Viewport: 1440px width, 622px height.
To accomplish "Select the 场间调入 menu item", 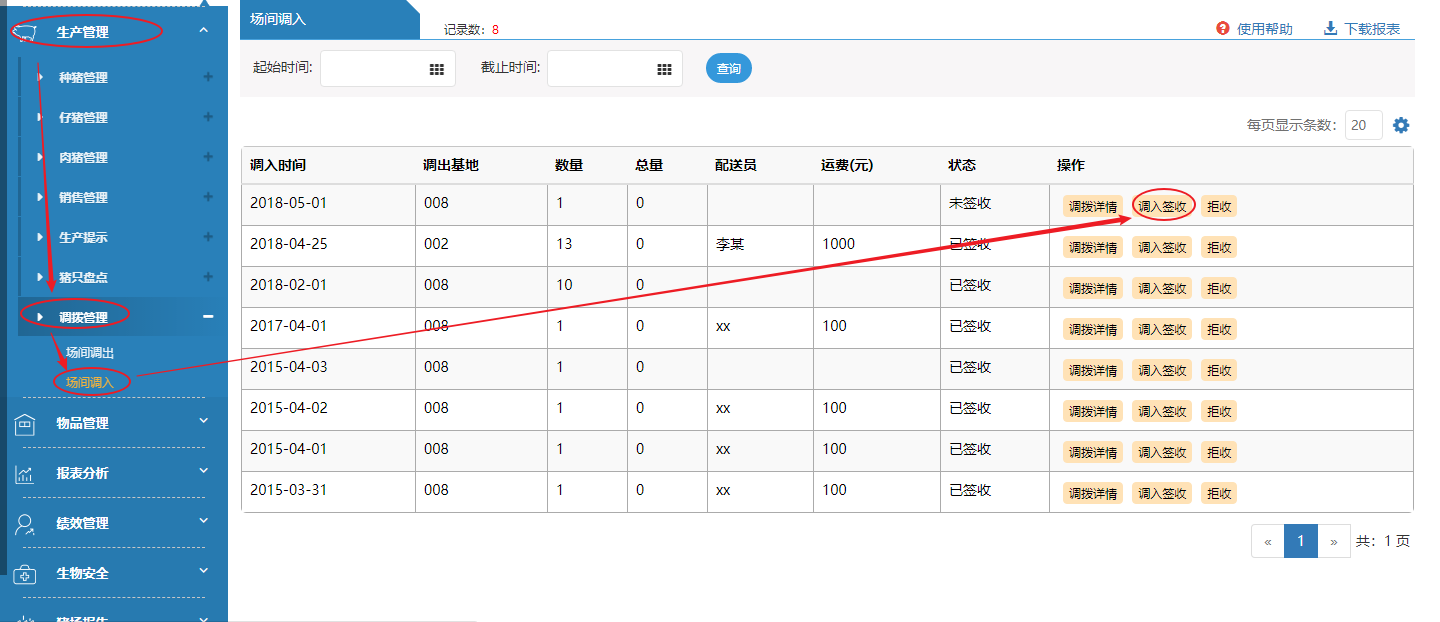I will 90,382.
